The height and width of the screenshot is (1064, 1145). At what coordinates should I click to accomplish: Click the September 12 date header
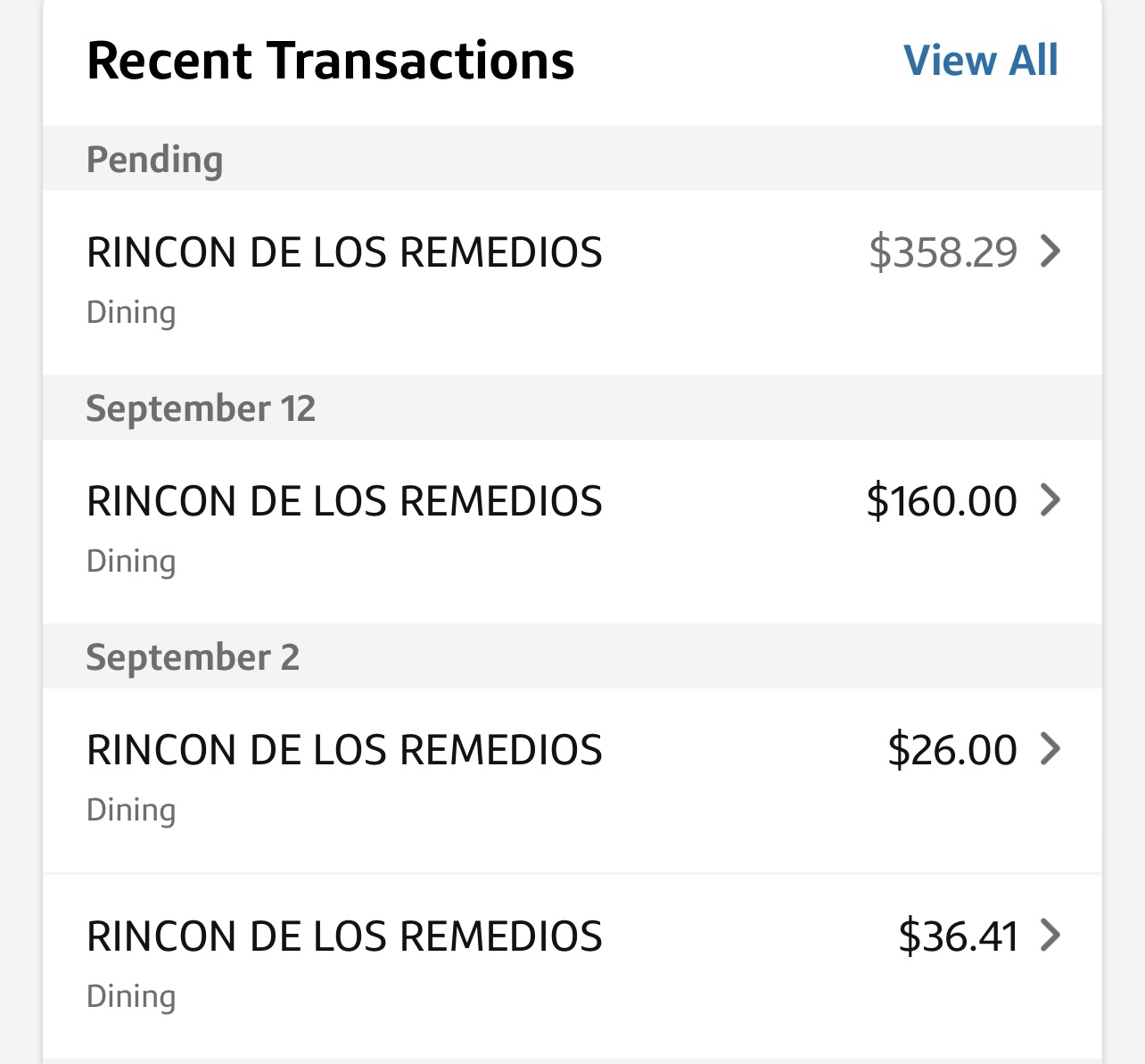(x=201, y=408)
